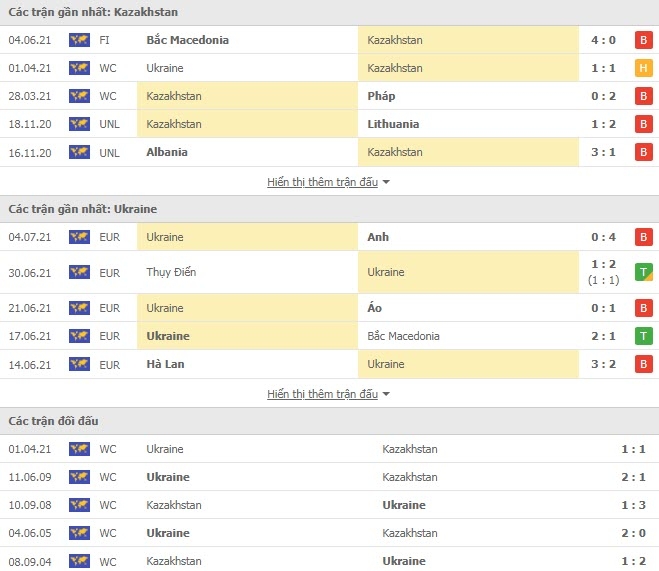Click the green T badge for Thụy Điển match
The width and height of the screenshot is (659, 571).
tap(644, 272)
